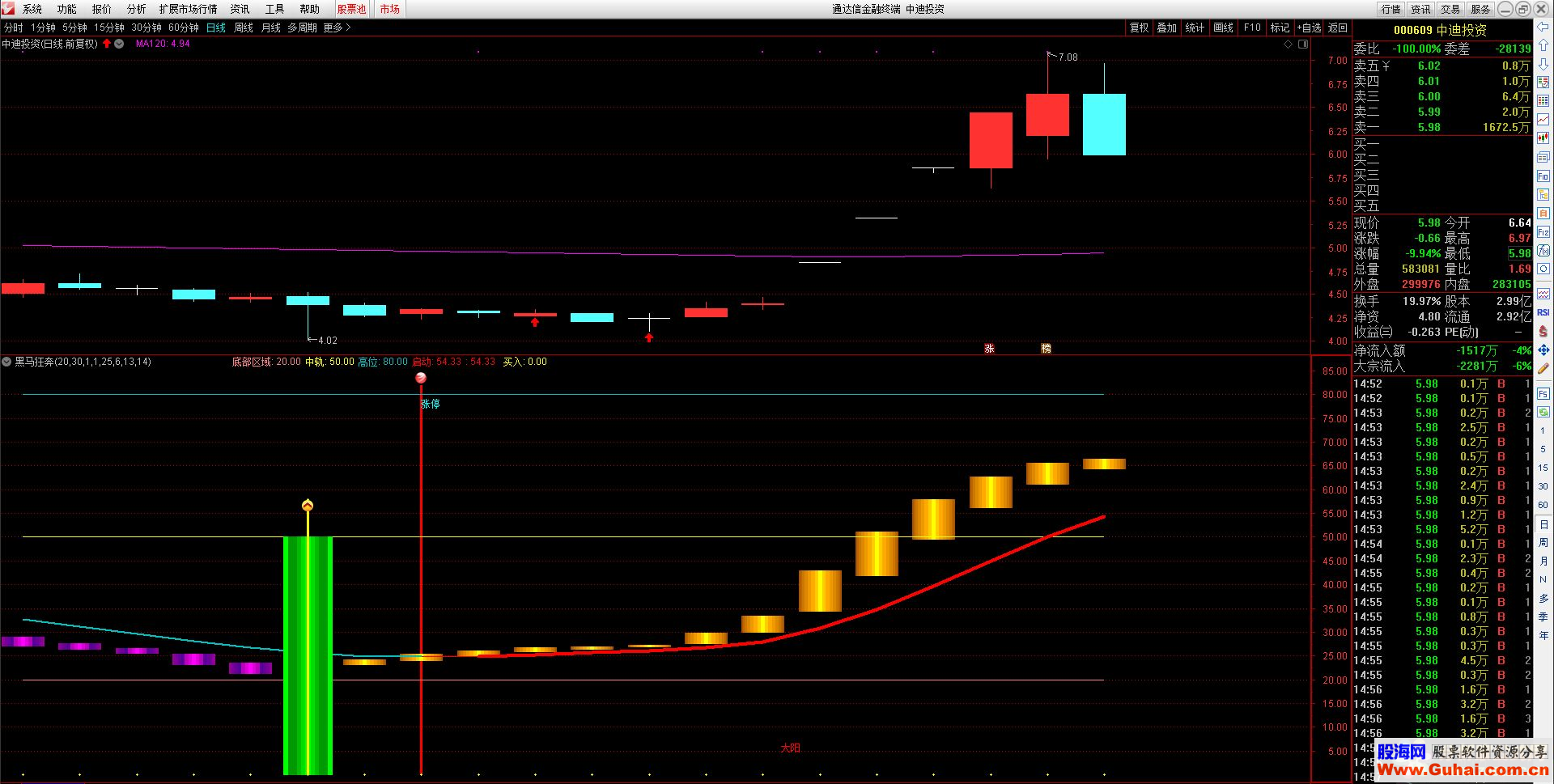Open the 功能 menu

(x=67, y=9)
